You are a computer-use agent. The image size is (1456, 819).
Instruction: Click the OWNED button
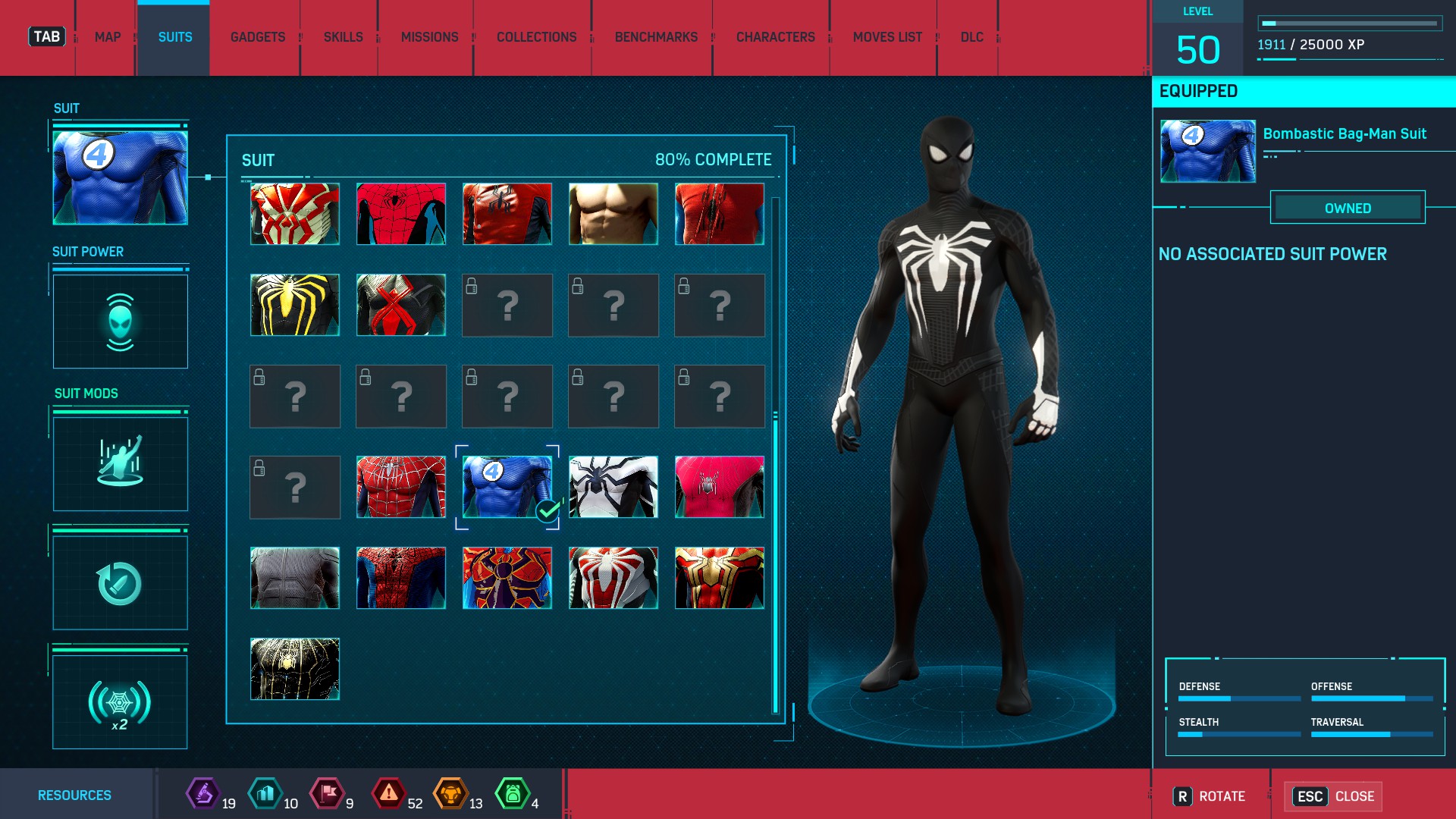[1348, 208]
